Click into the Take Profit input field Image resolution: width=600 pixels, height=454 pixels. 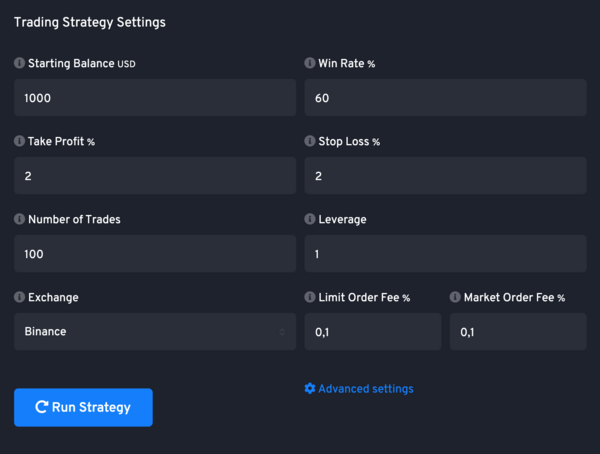155,176
